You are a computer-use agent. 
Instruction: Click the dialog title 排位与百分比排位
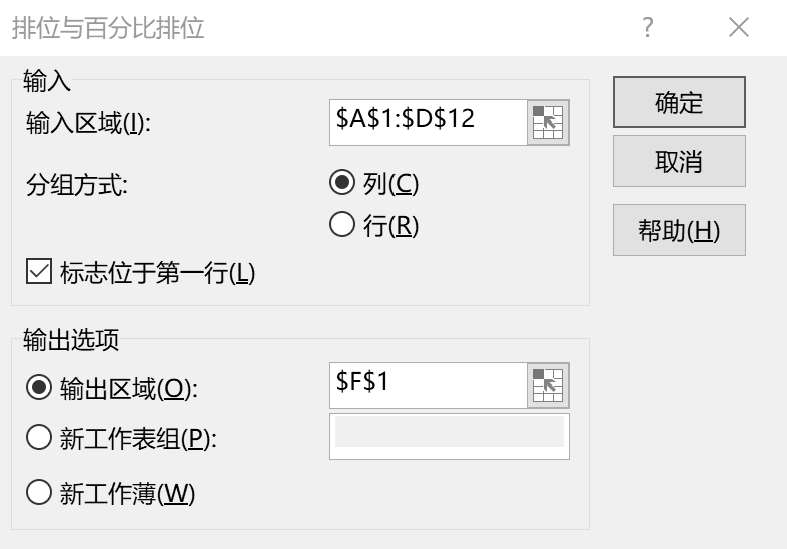tap(108, 27)
